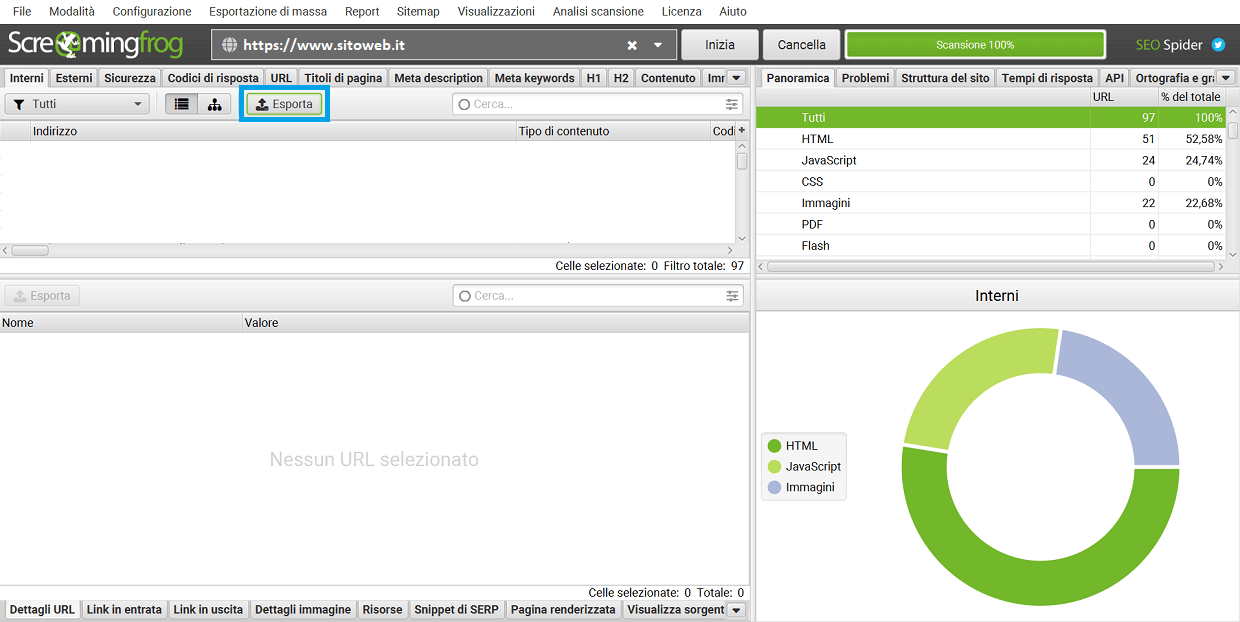This screenshot has width=1240, height=622.
Task: Open filter sliders icon in lower search bar
Action: pos(732,295)
